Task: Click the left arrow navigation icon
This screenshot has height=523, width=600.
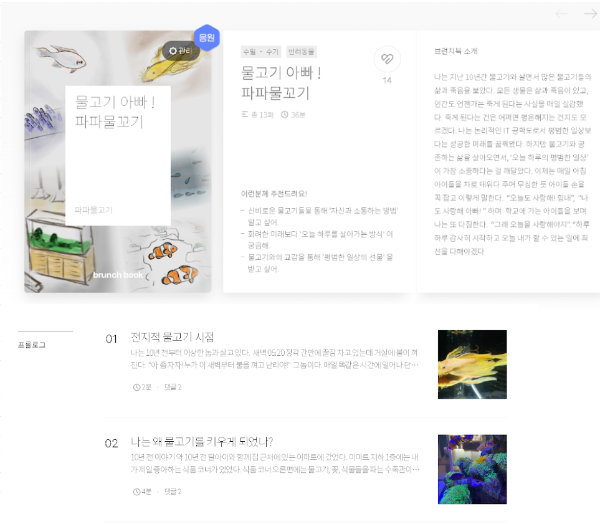Action: (x=561, y=14)
